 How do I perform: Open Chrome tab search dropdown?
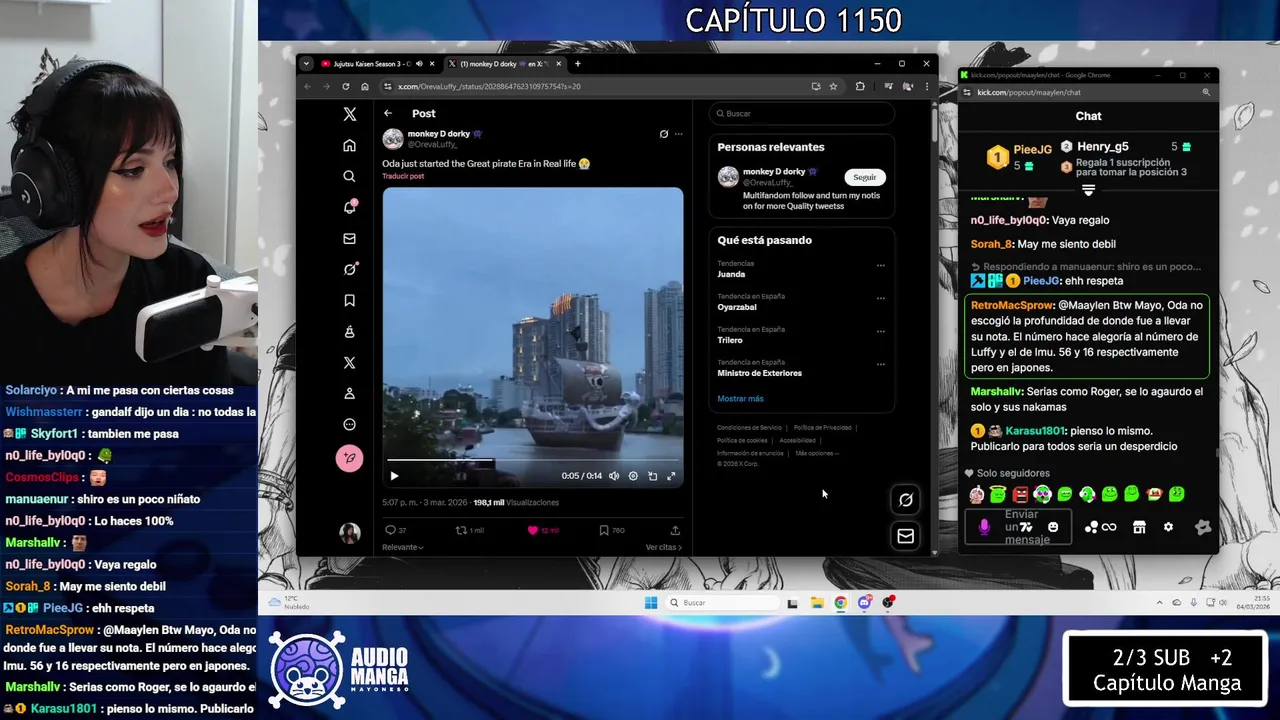[x=308, y=64]
